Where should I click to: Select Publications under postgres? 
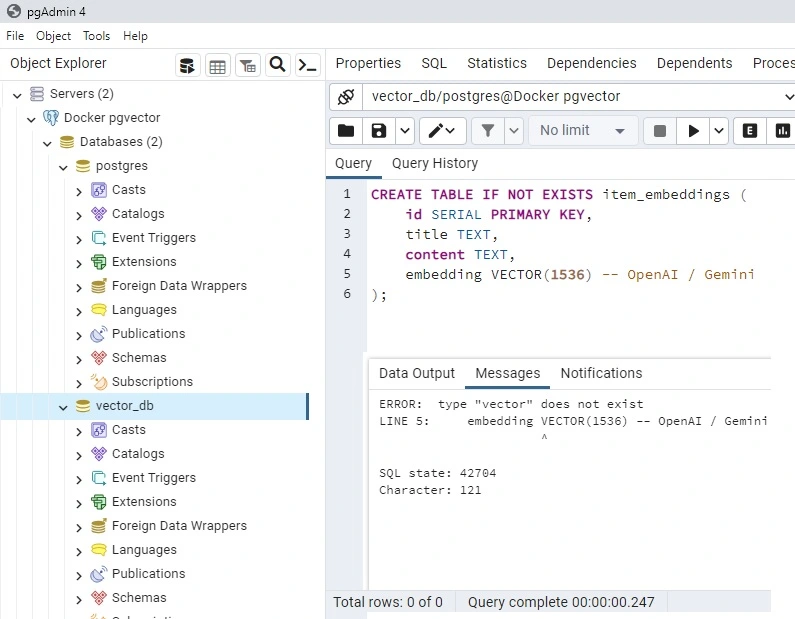(x=149, y=334)
